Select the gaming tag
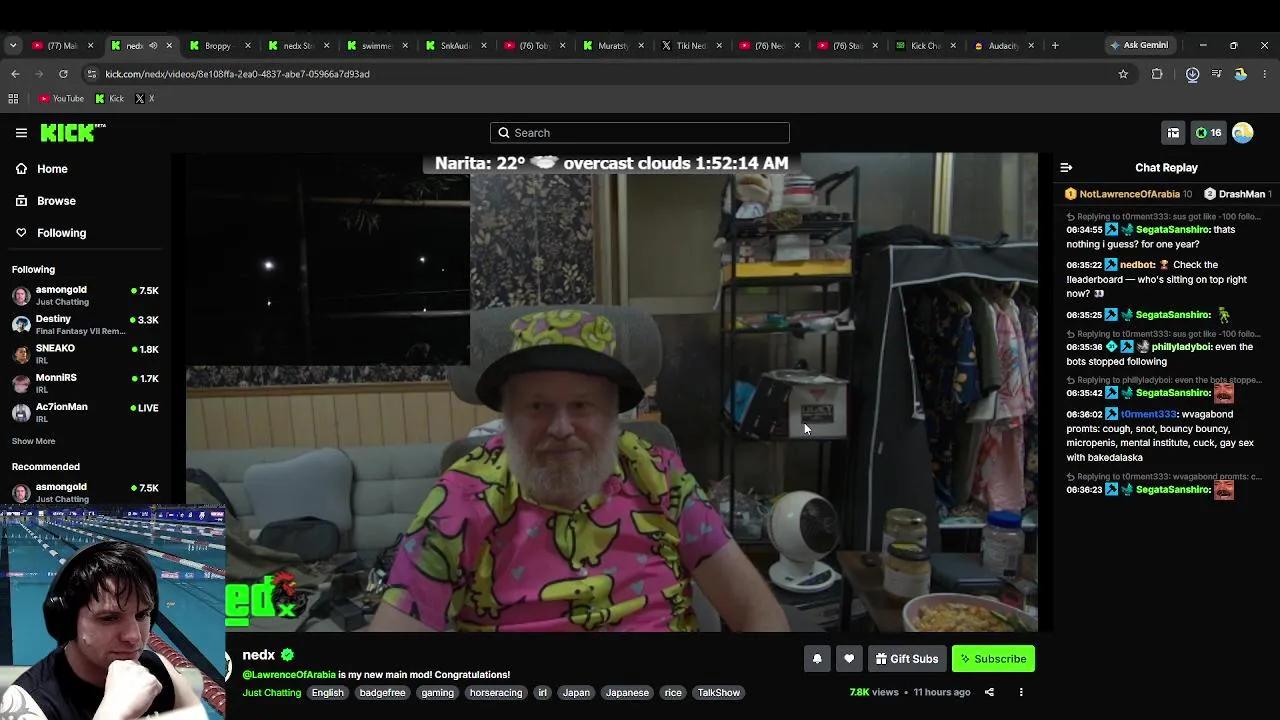 point(437,692)
